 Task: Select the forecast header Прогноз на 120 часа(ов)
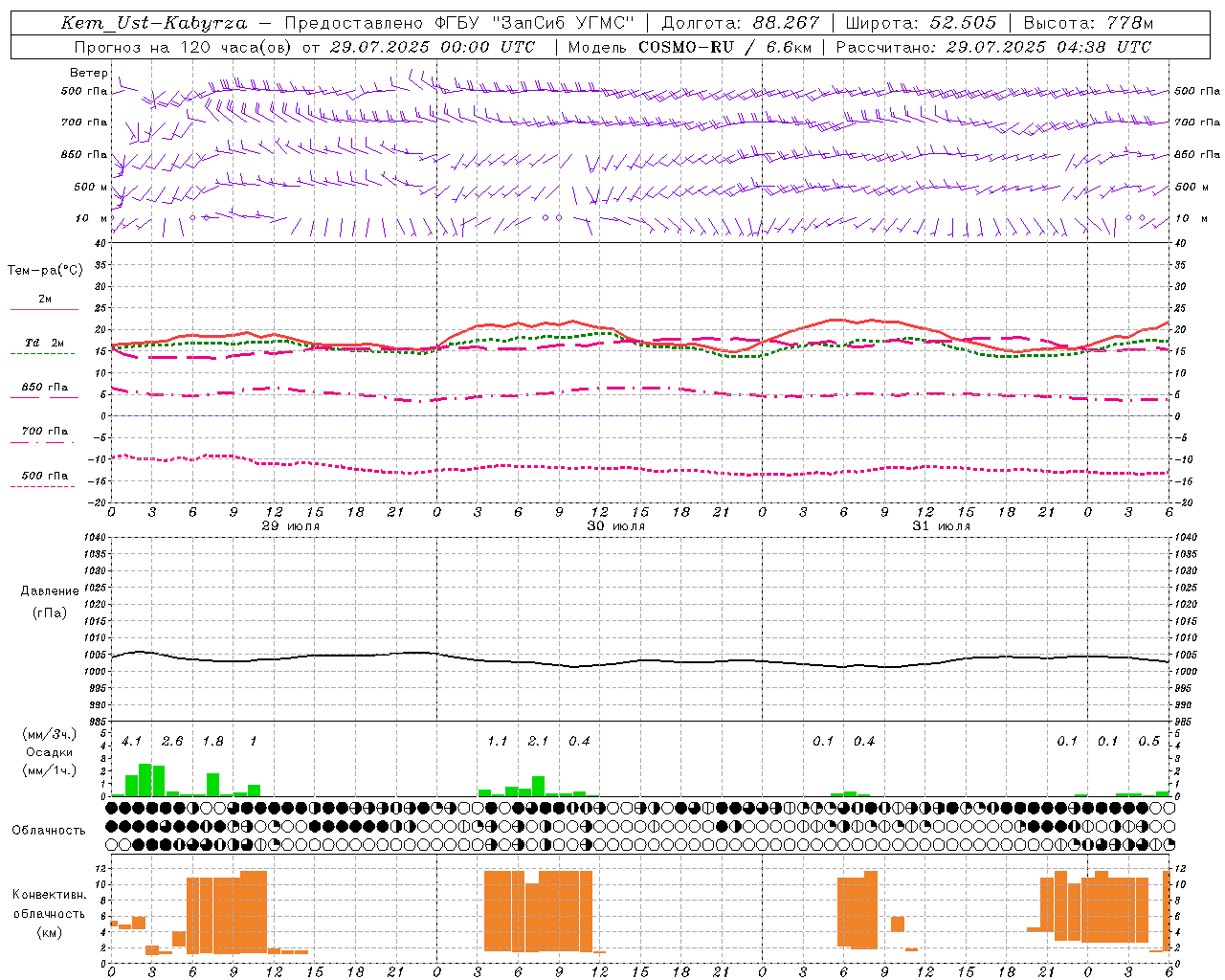pos(184,47)
